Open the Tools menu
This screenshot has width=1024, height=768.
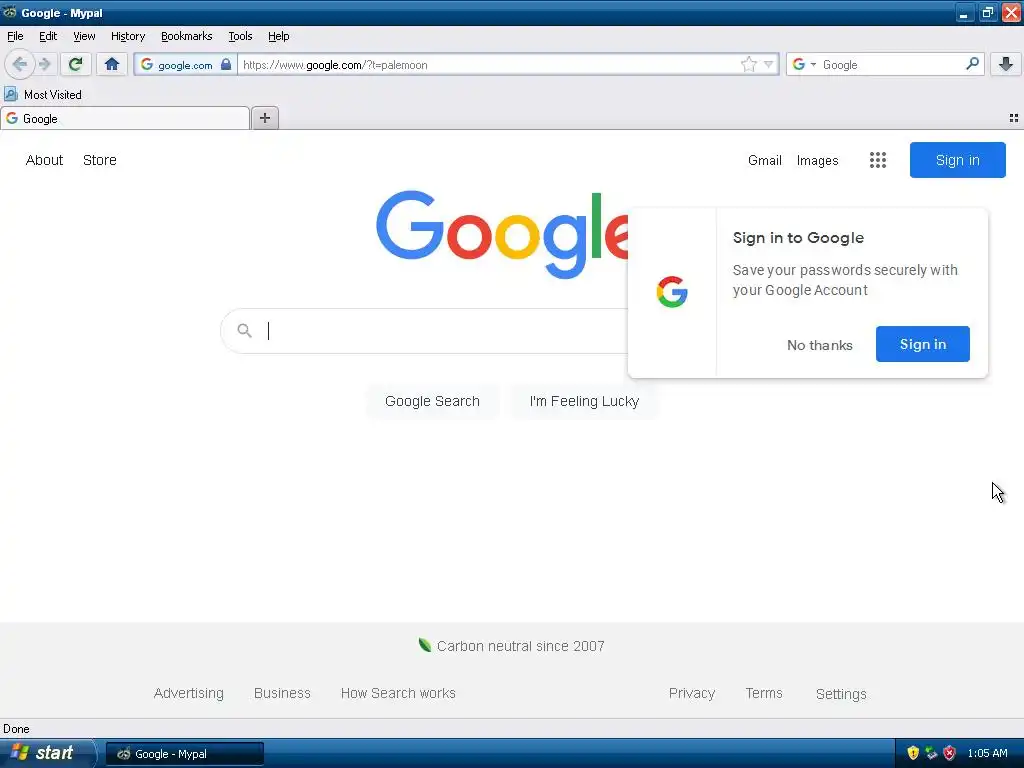coord(240,36)
